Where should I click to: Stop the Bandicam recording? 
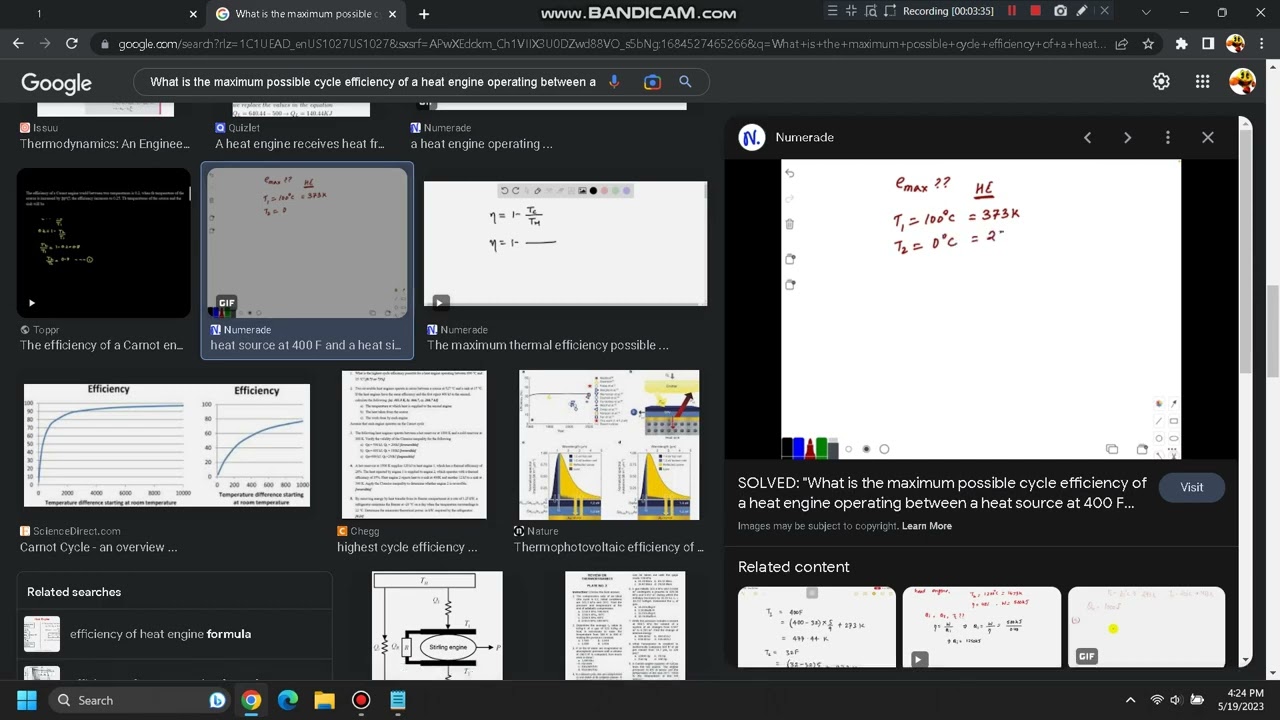[x=1036, y=11]
